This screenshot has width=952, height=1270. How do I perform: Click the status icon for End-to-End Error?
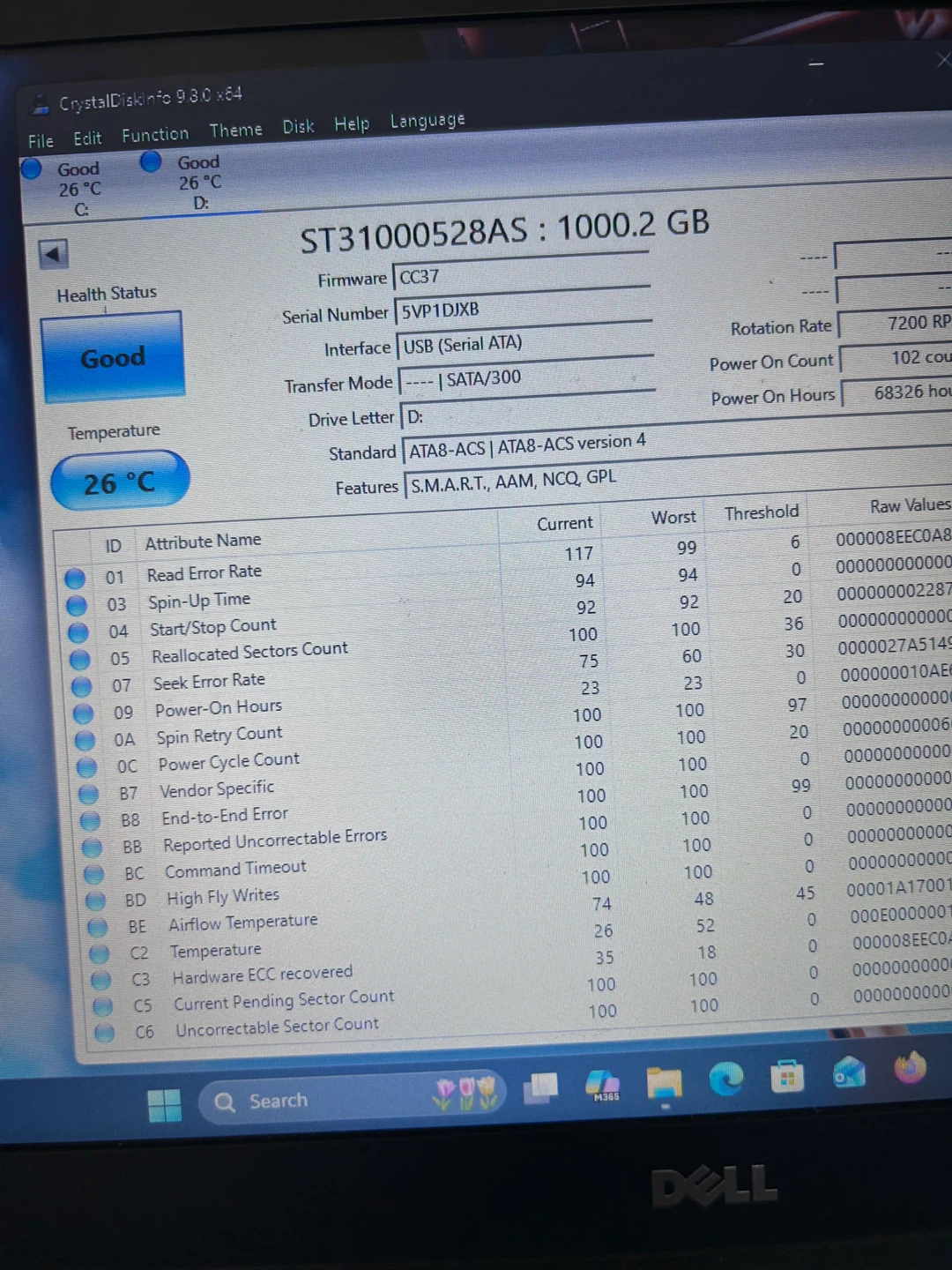(x=91, y=821)
